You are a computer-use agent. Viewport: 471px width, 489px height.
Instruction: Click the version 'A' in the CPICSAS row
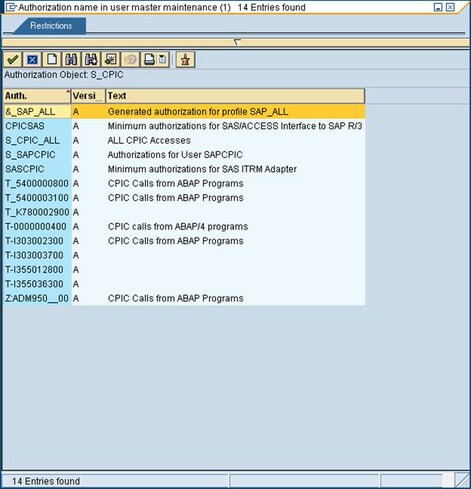tap(76, 126)
